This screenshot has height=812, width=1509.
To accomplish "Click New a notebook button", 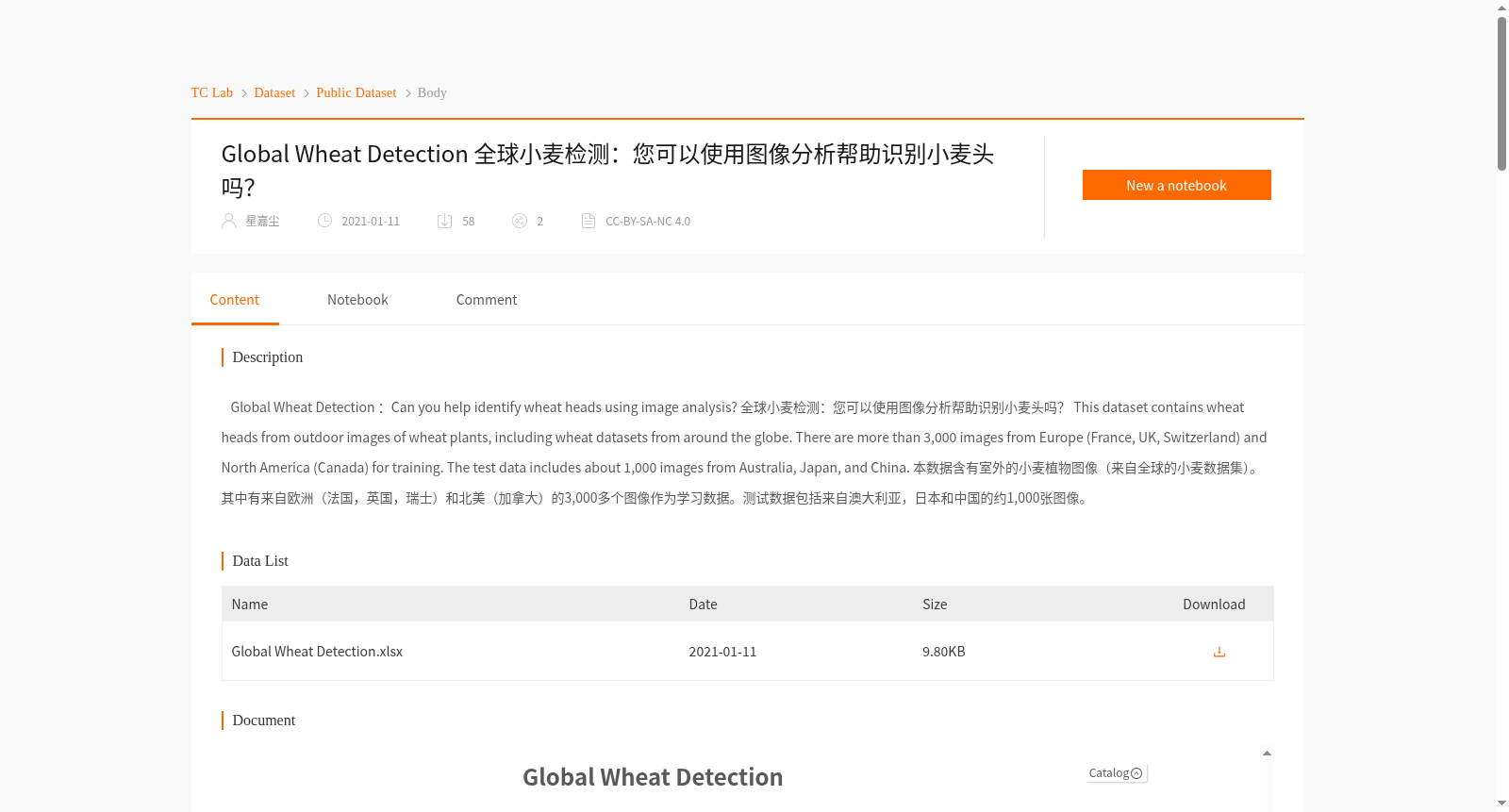I will [1176, 185].
